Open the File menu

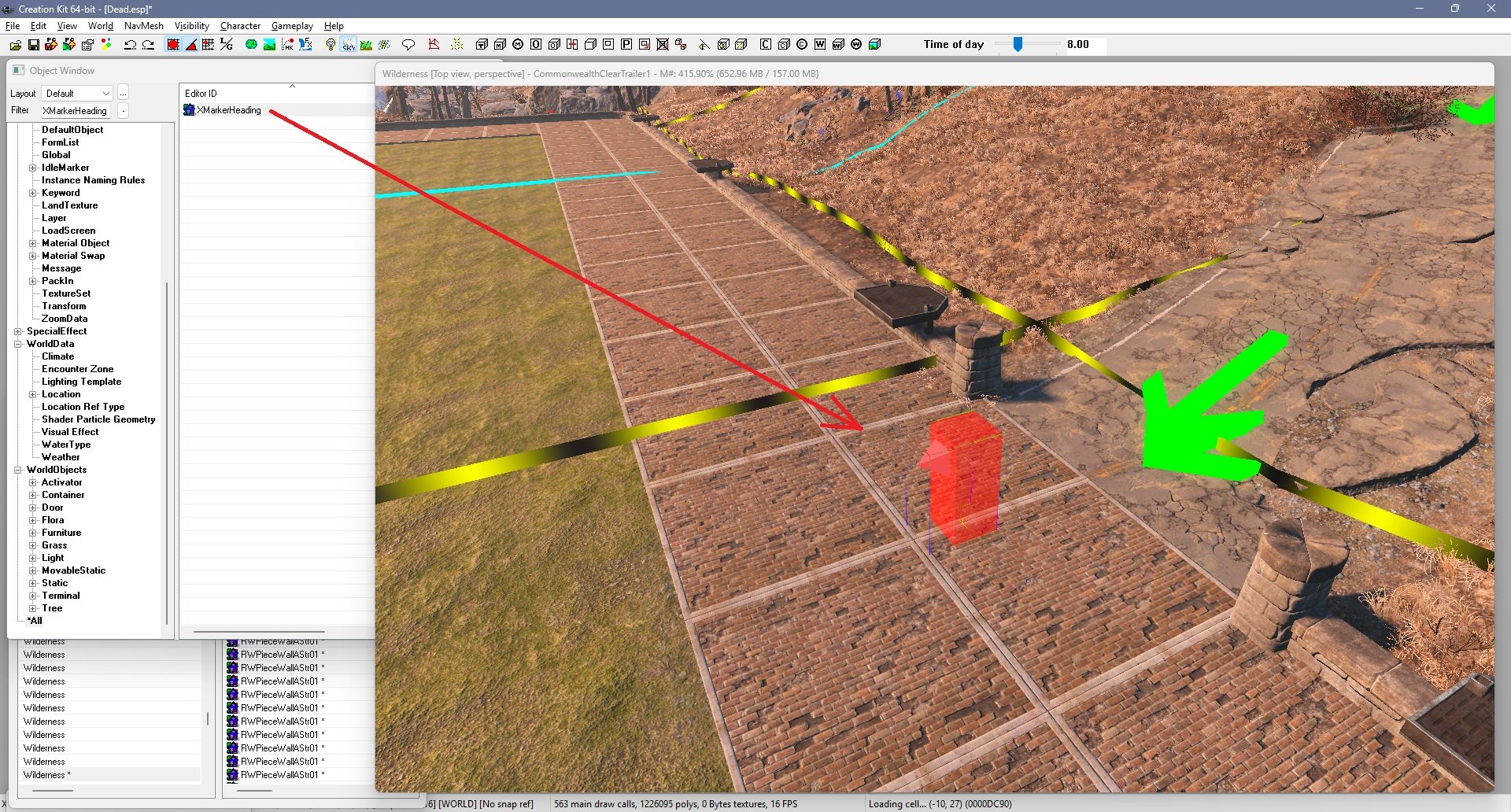[x=13, y=26]
